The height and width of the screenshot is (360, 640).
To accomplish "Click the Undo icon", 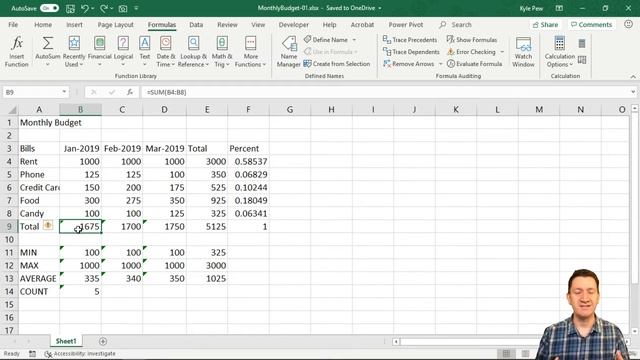I will (x=84, y=8).
